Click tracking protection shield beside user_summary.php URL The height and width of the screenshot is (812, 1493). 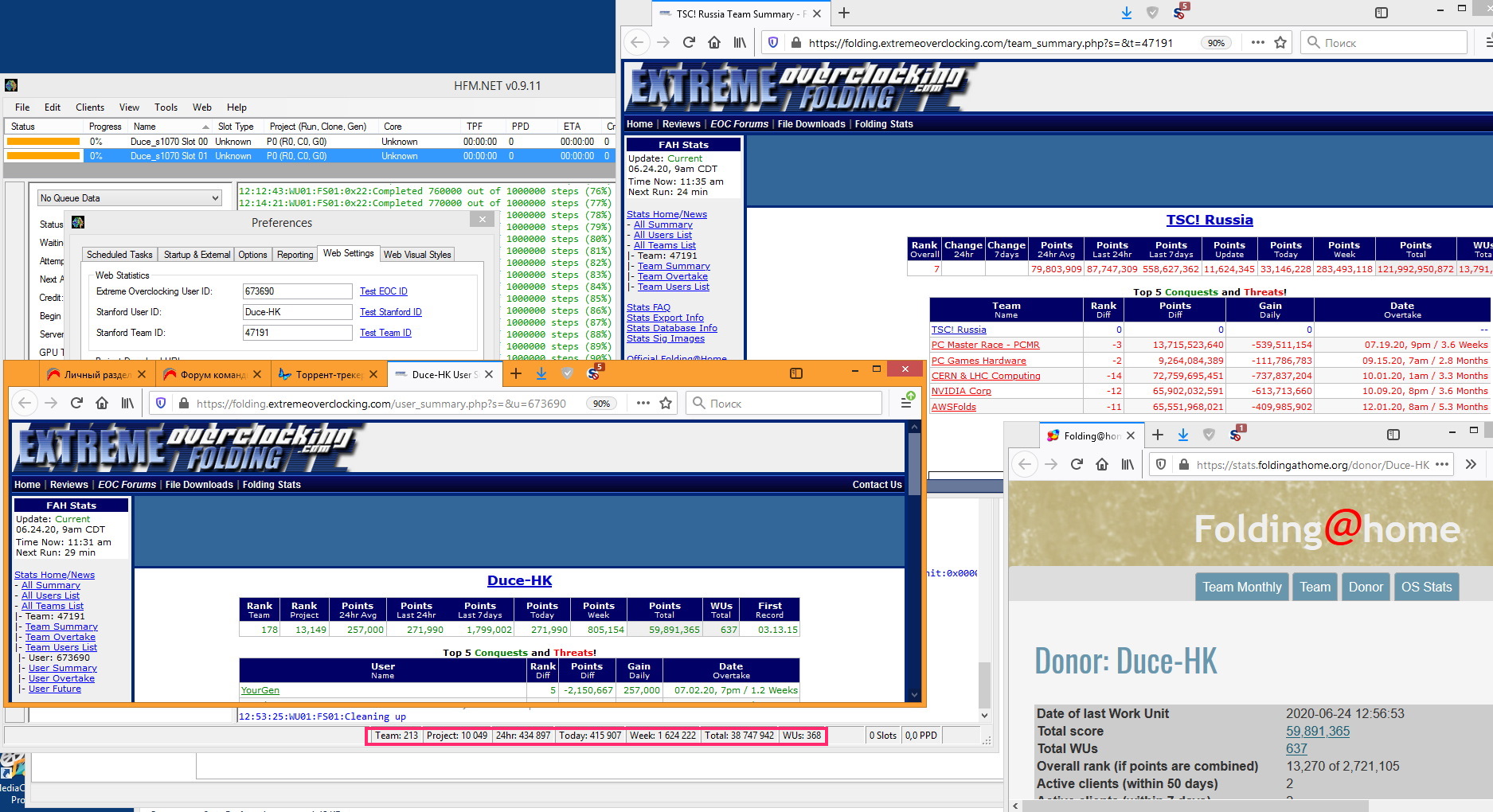161,404
